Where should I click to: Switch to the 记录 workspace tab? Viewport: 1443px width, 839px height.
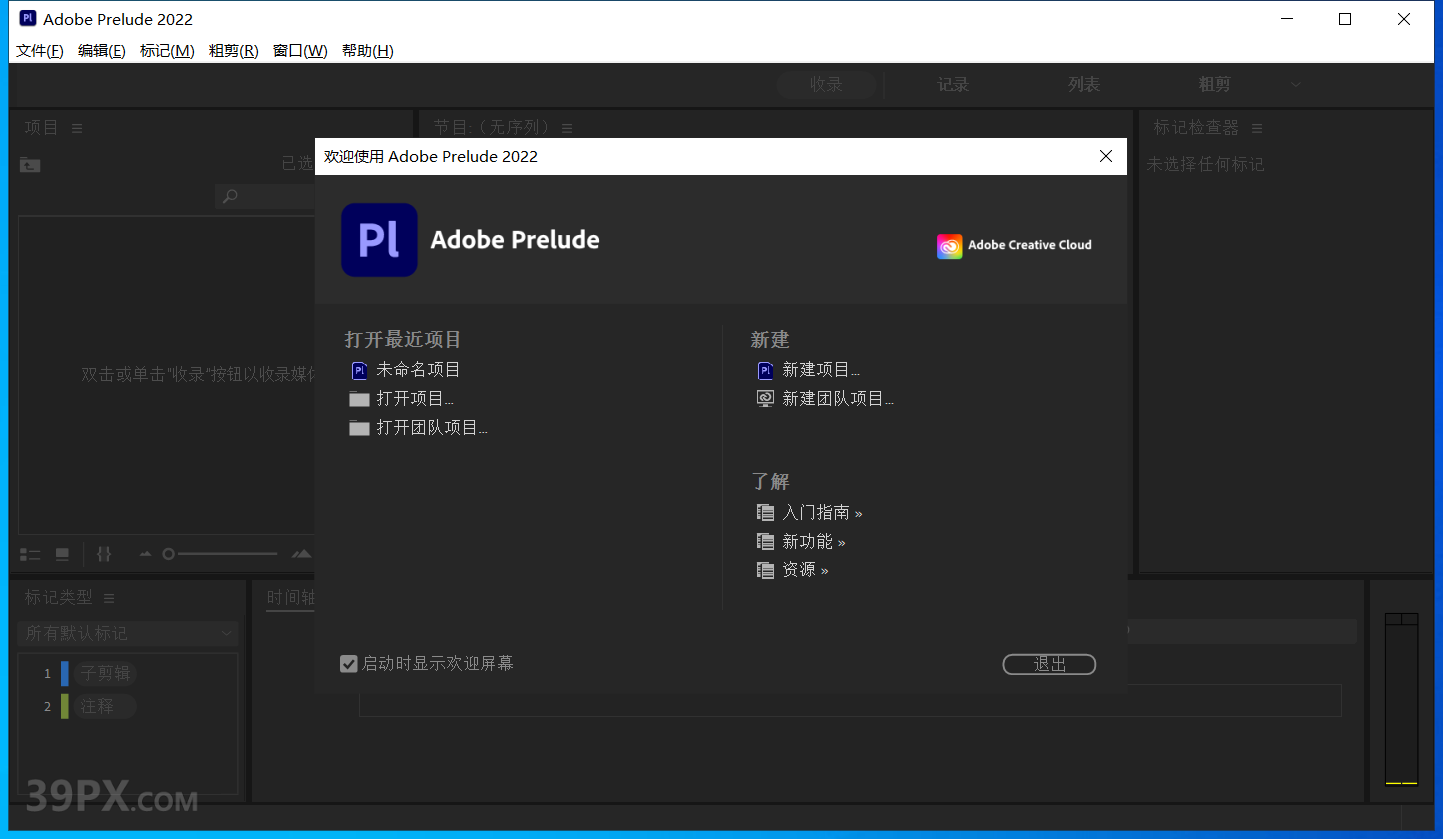953,85
